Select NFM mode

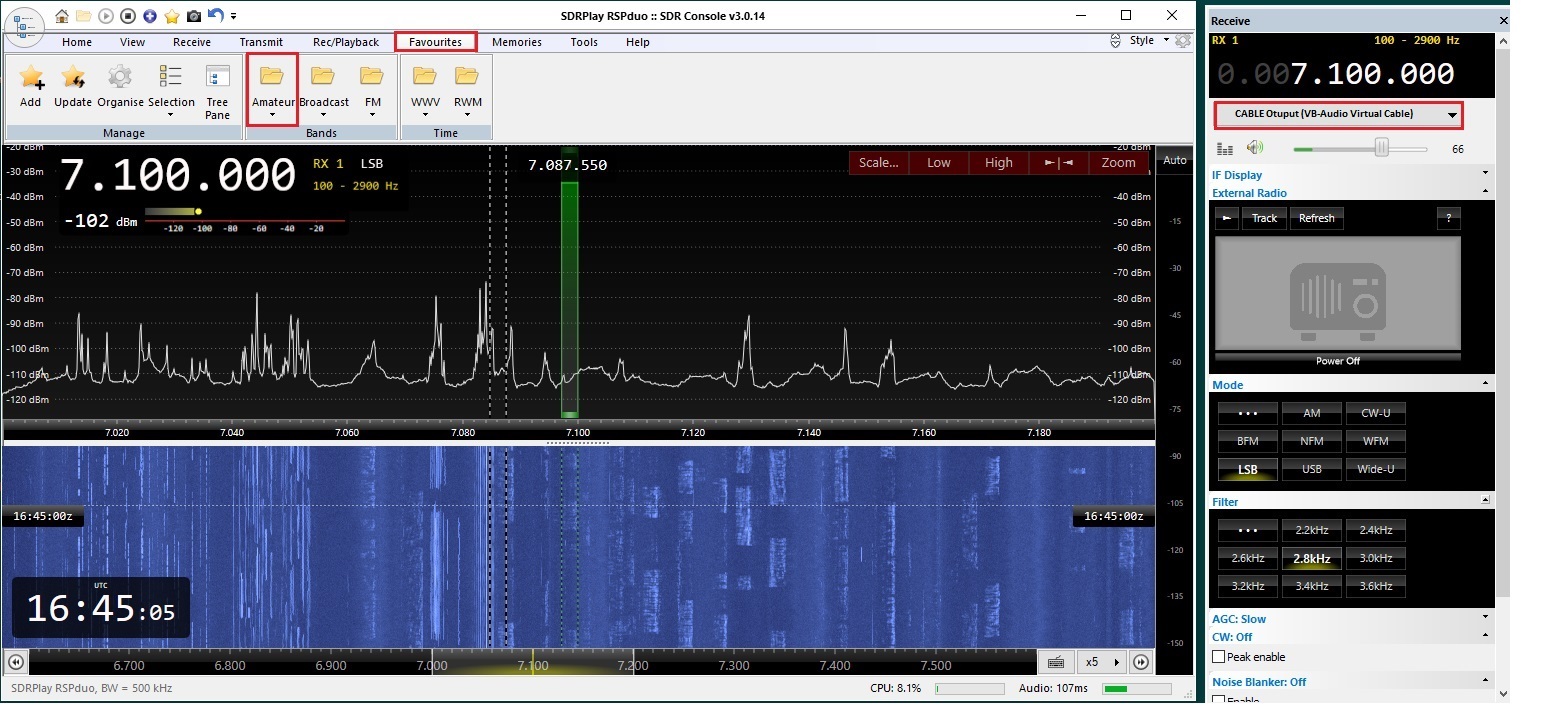[x=1311, y=441]
